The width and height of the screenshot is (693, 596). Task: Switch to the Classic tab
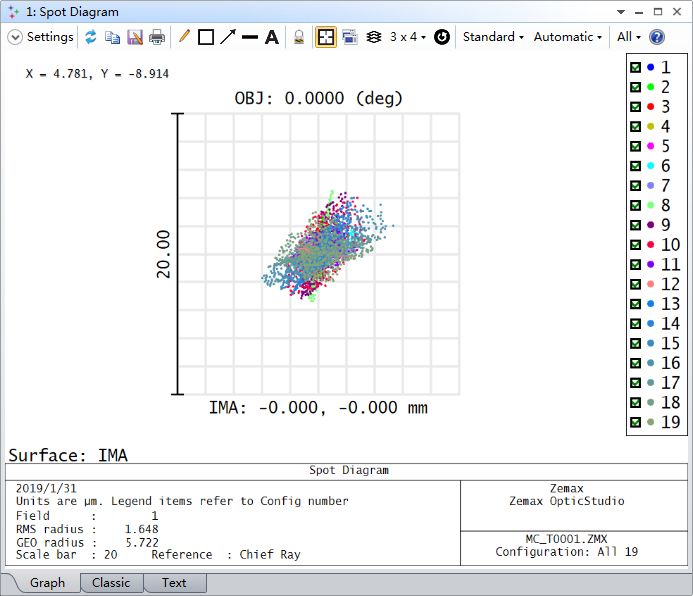point(111,583)
